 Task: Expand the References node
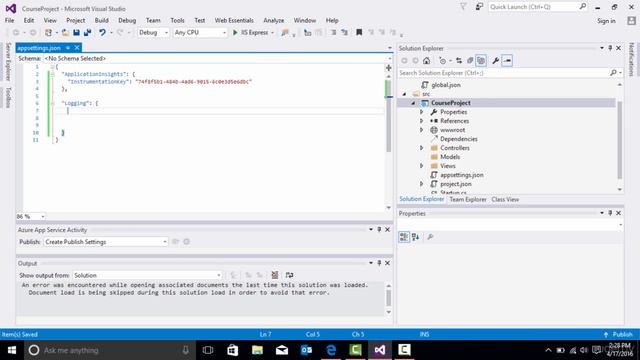[422, 121]
